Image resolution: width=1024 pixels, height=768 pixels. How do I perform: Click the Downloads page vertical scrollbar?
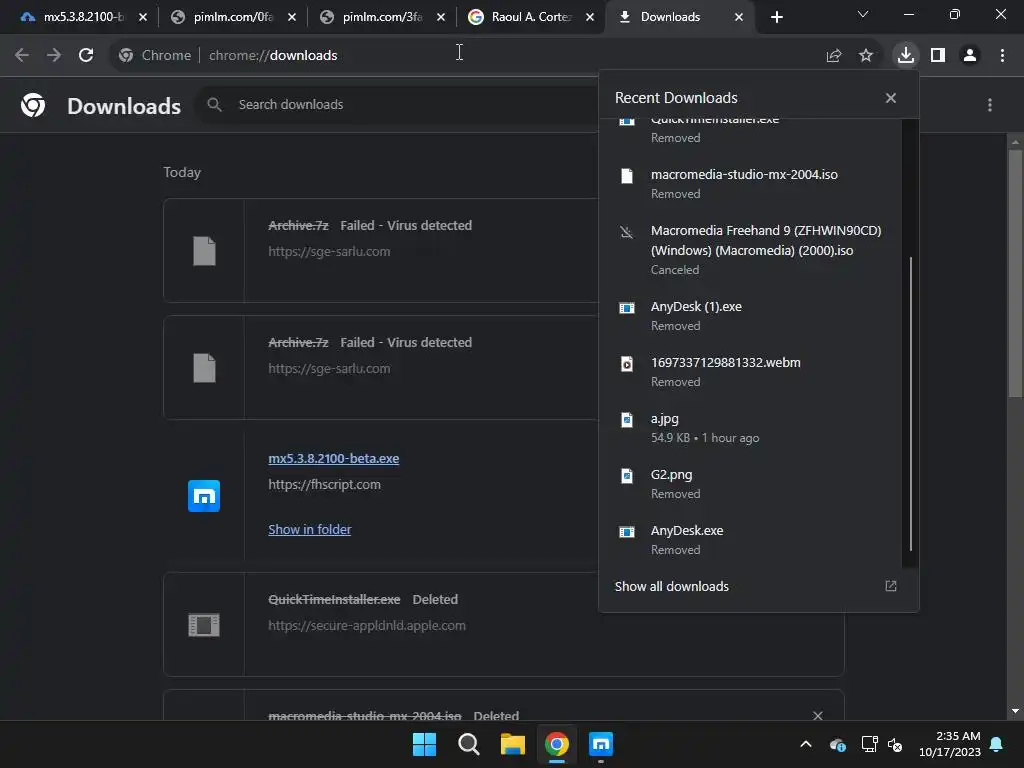[x=1015, y=273]
